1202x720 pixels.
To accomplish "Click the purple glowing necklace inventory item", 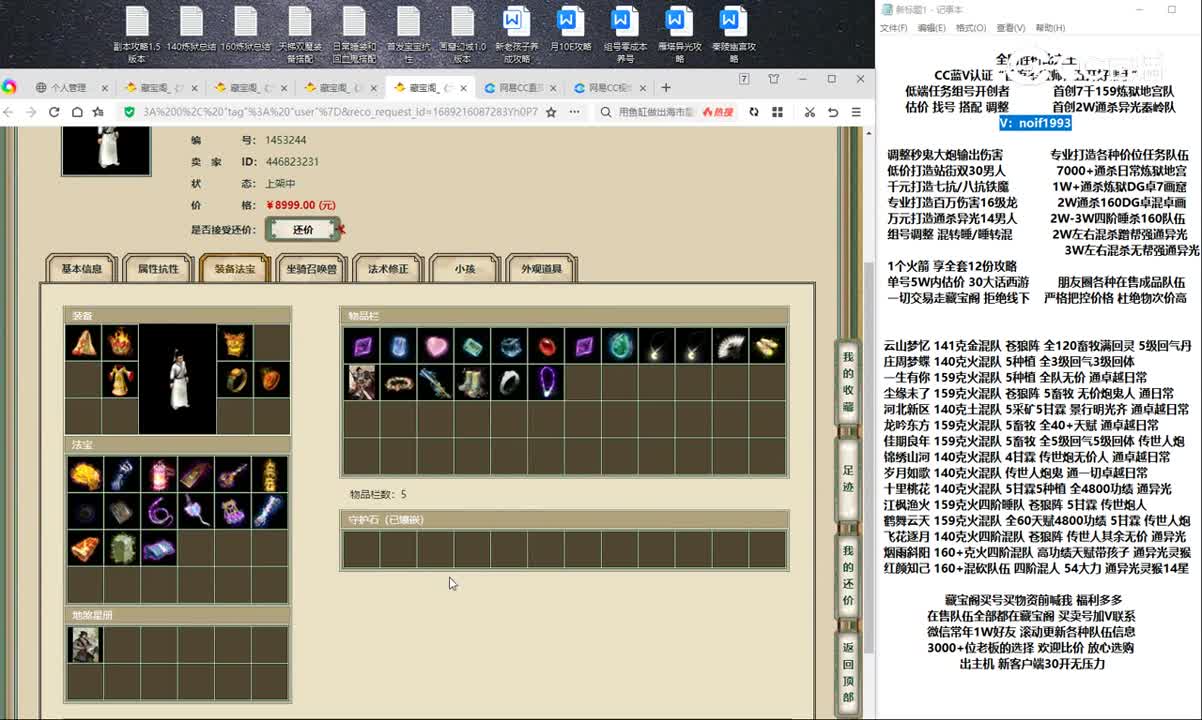I will (546, 382).
